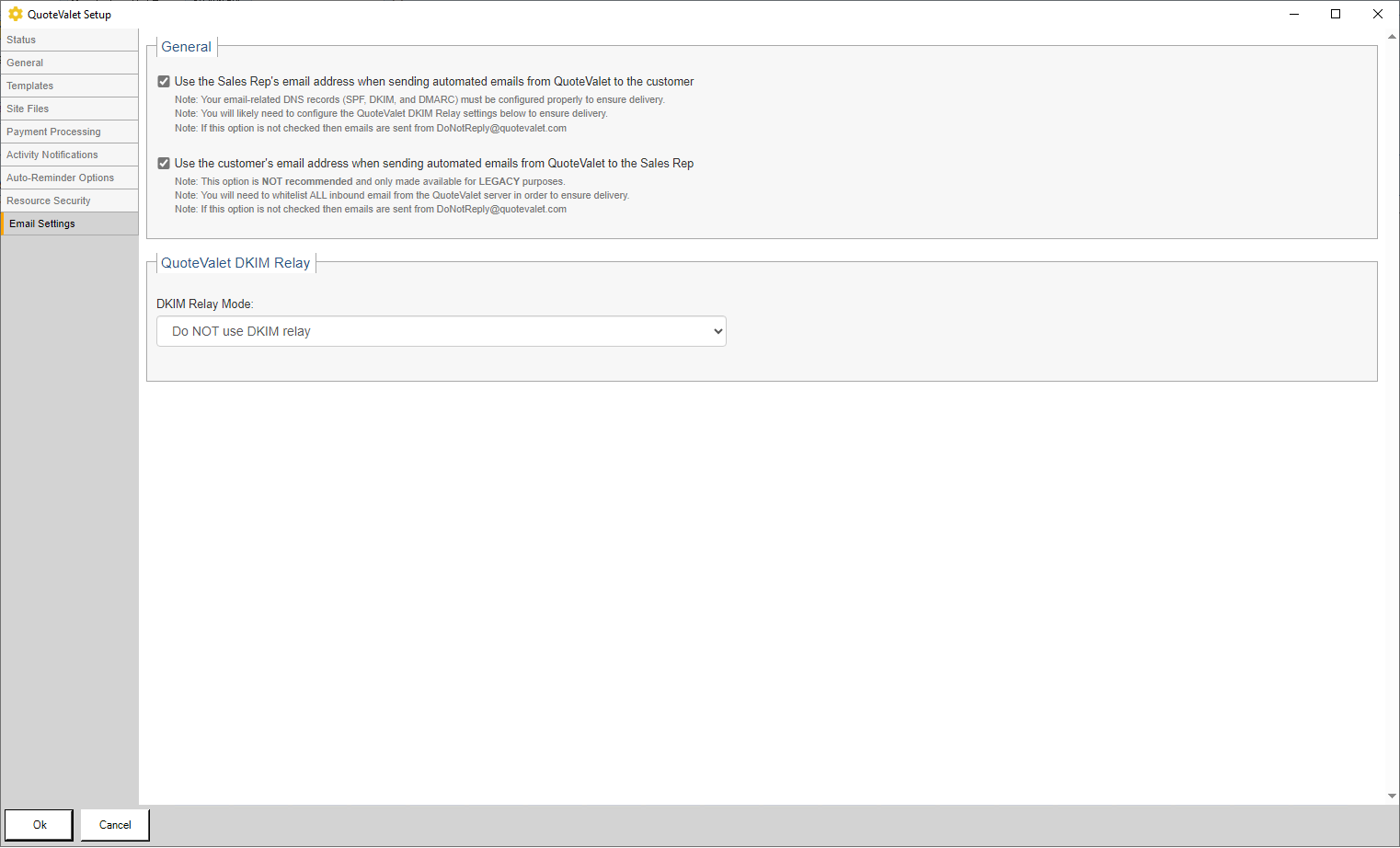Click the Ok button
The width and height of the screenshot is (1400, 848).
(x=40, y=825)
